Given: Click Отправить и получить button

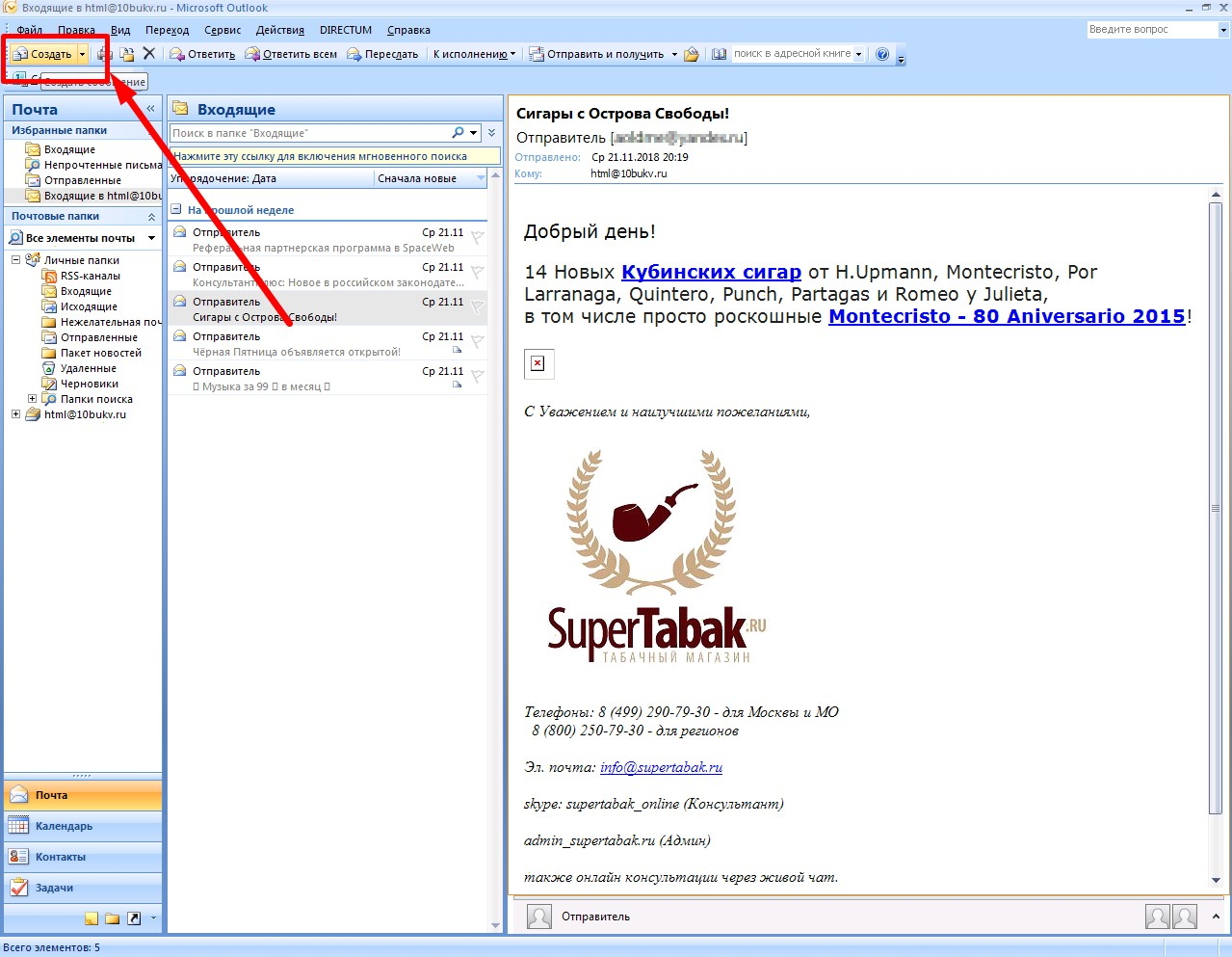Looking at the screenshot, I should 597,54.
